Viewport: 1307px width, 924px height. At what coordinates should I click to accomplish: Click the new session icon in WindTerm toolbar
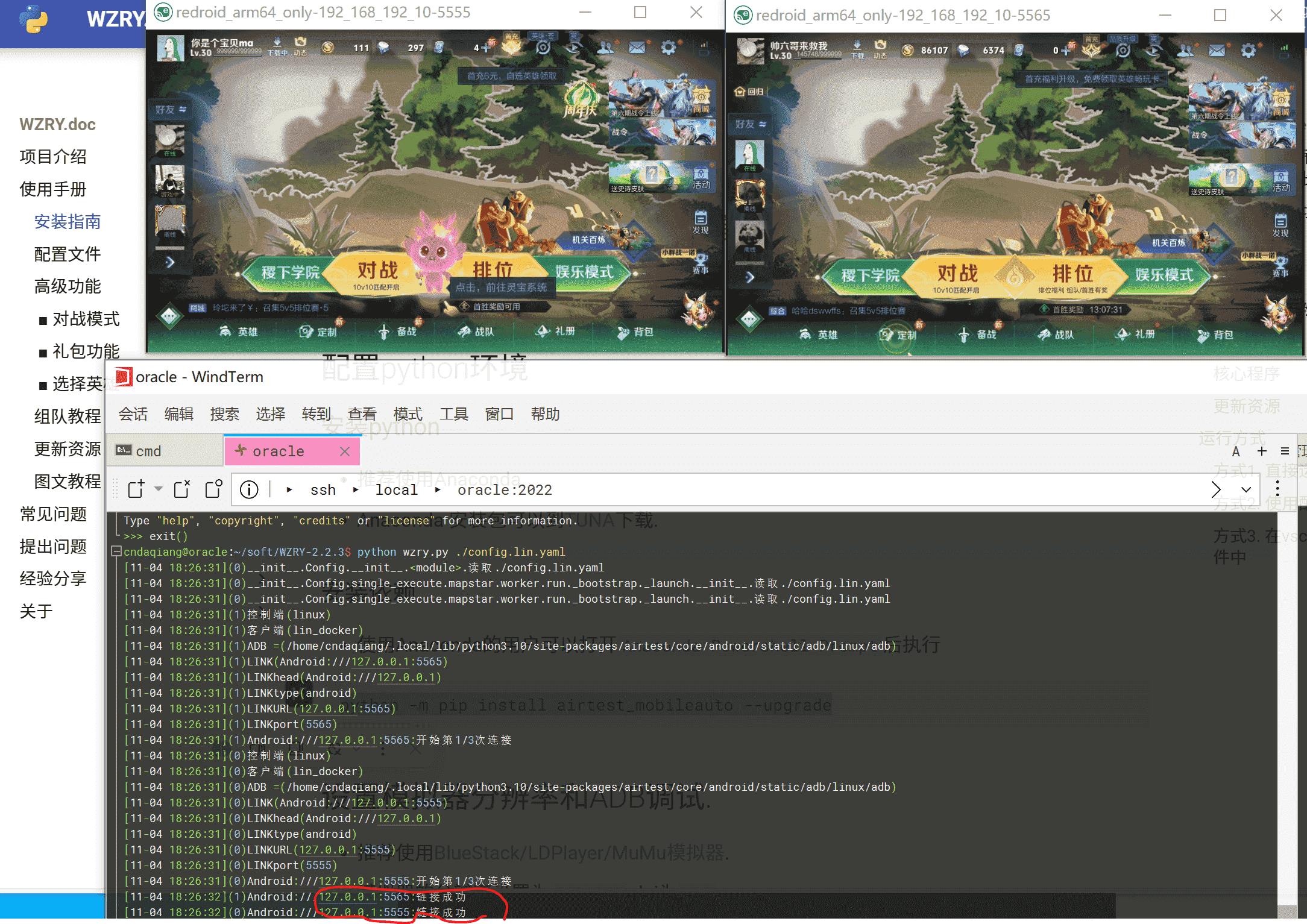136,489
